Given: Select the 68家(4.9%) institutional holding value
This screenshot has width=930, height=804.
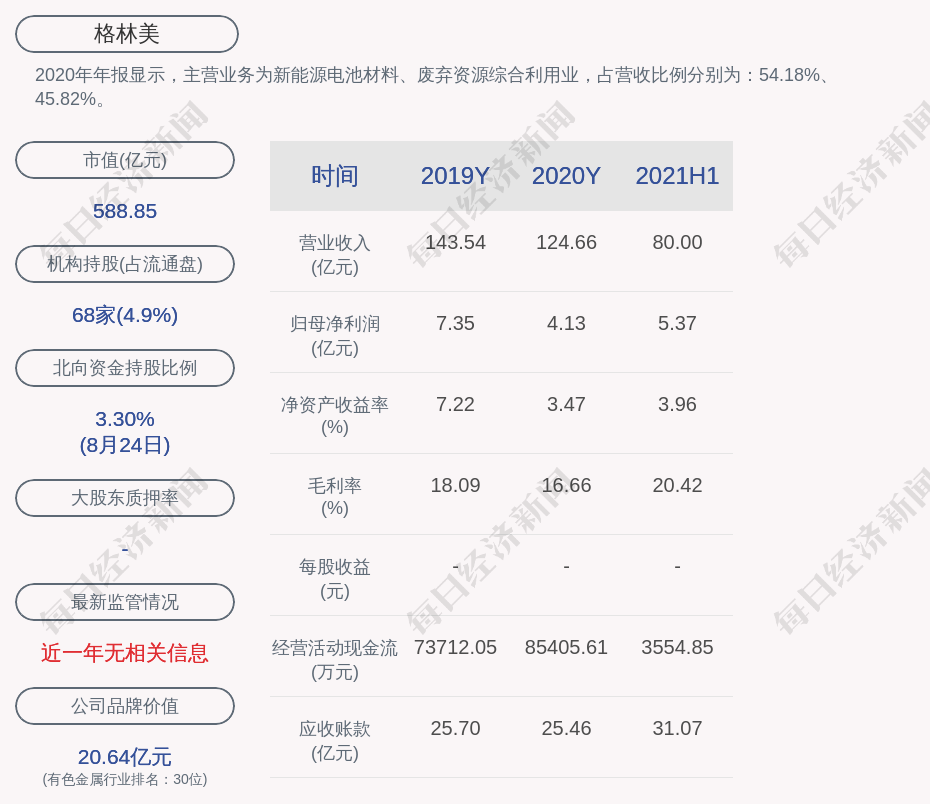Looking at the screenshot, I should (x=125, y=315).
